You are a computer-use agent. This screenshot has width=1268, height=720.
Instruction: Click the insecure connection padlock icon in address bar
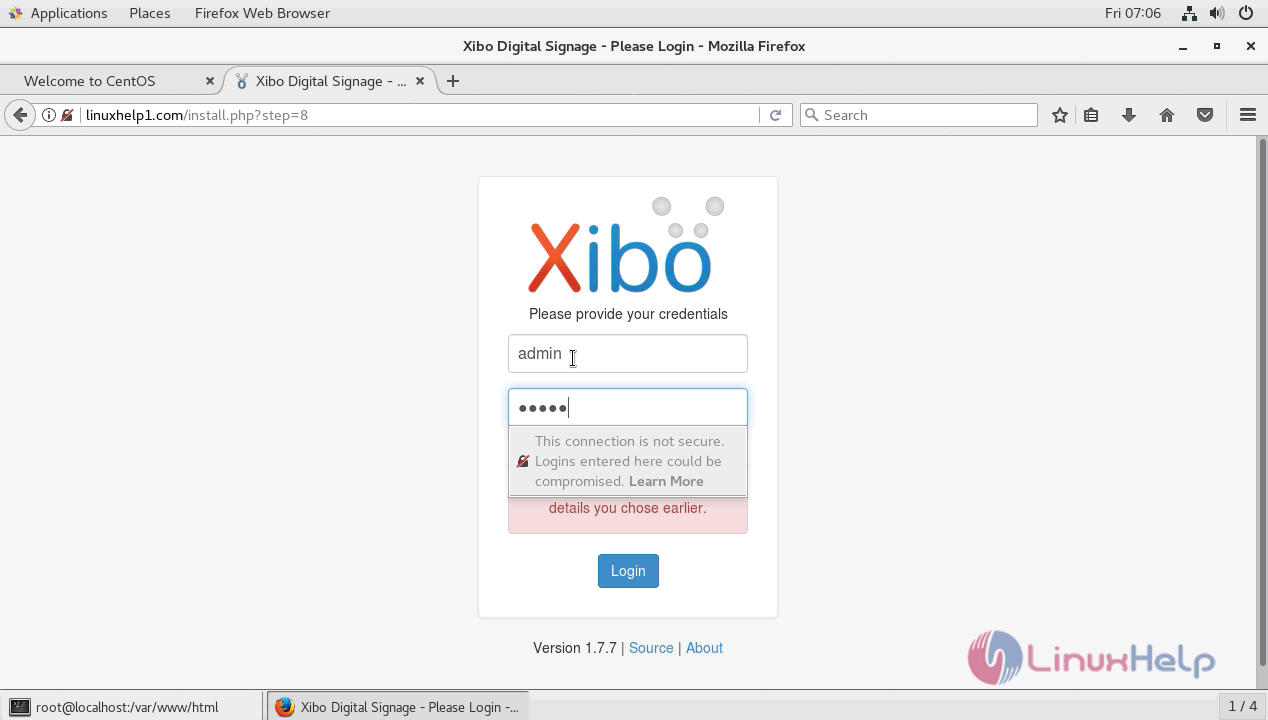pos(67,115)
